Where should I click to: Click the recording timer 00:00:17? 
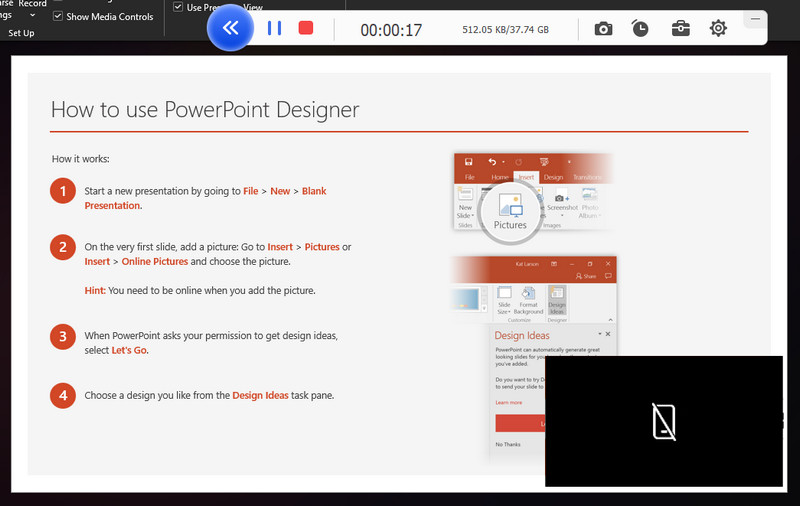click(x=391, y=30)
